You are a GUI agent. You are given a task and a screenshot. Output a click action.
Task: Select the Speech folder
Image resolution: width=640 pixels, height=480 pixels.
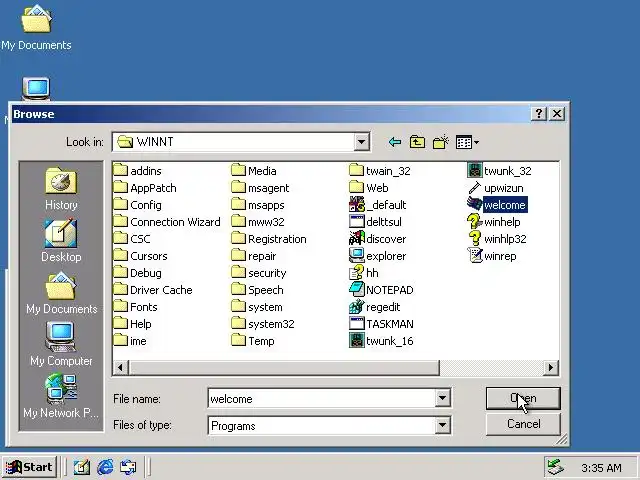258,290
